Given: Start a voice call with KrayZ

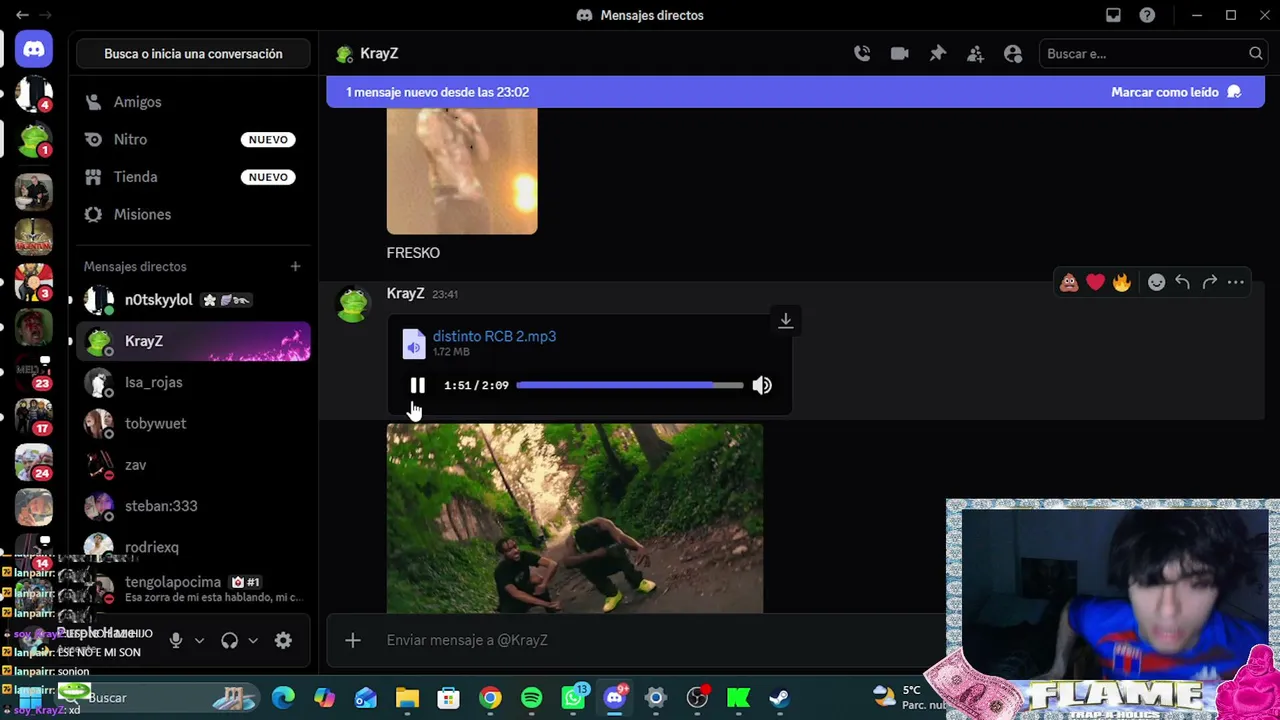Looking at the screenshot, I should (862, 54).
